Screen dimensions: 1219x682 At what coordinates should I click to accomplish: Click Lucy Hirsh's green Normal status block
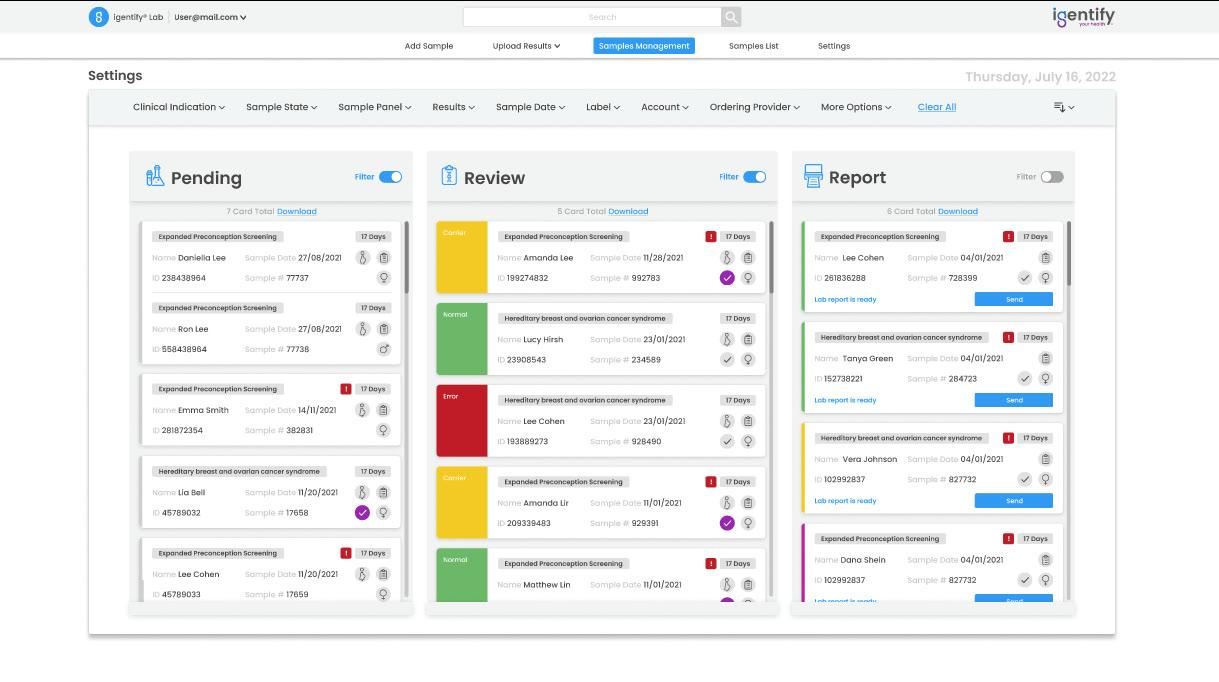coord(462,339)
